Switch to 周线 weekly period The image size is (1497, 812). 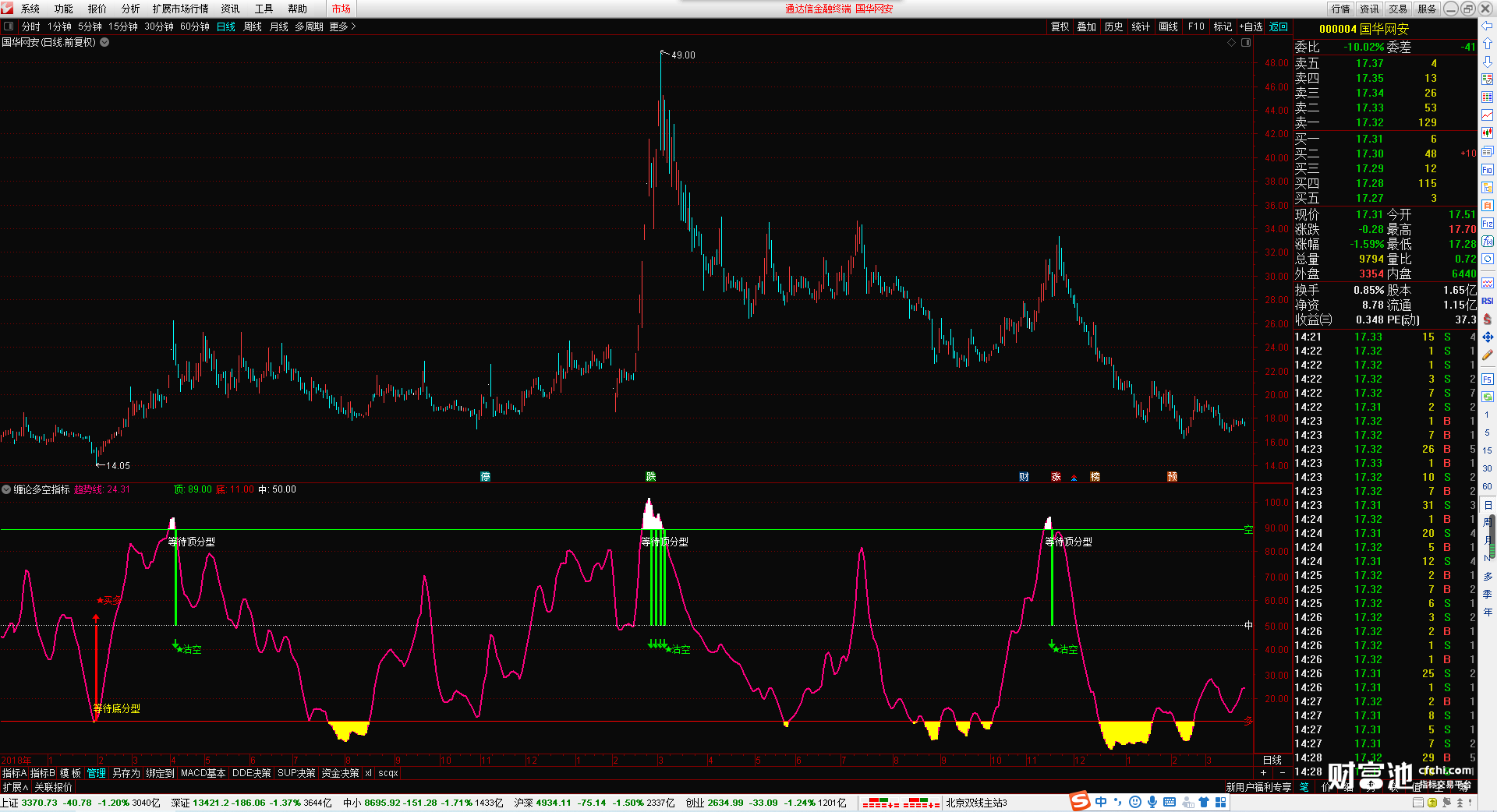[253, 26]
